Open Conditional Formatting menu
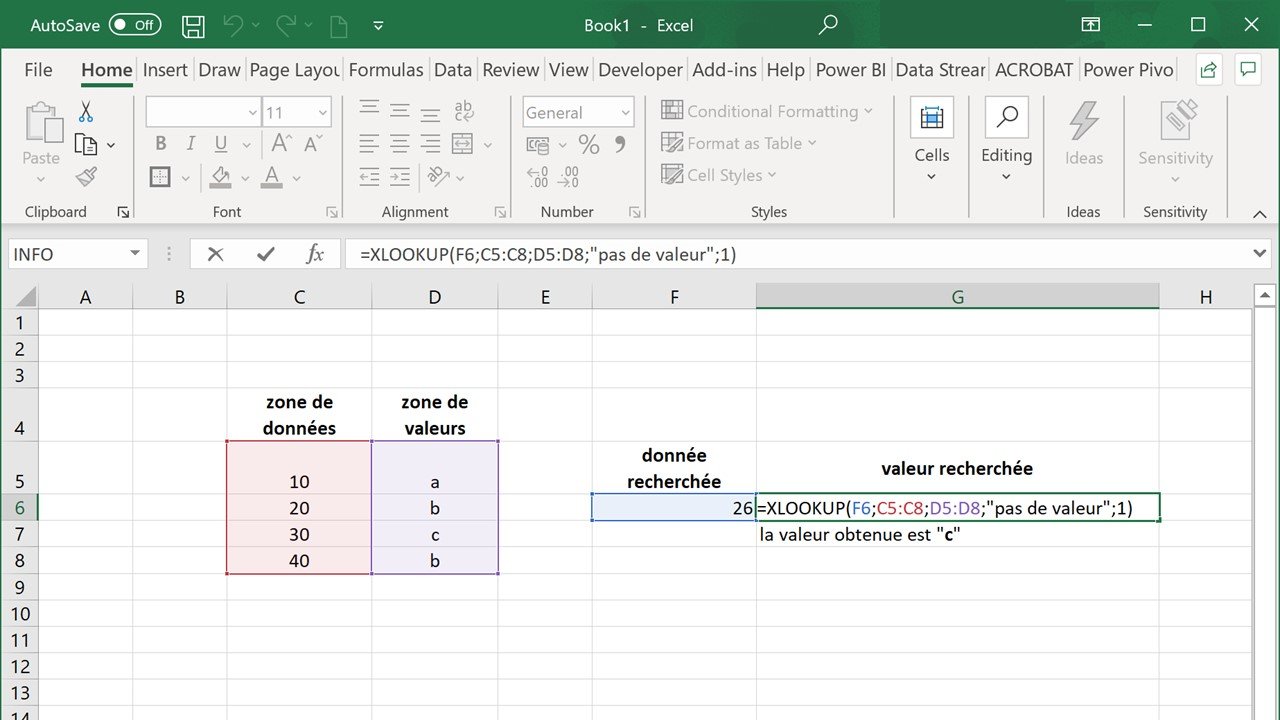Image resolution: width=1280 pixels, height=720 pixels. click(x=767, y=111)
